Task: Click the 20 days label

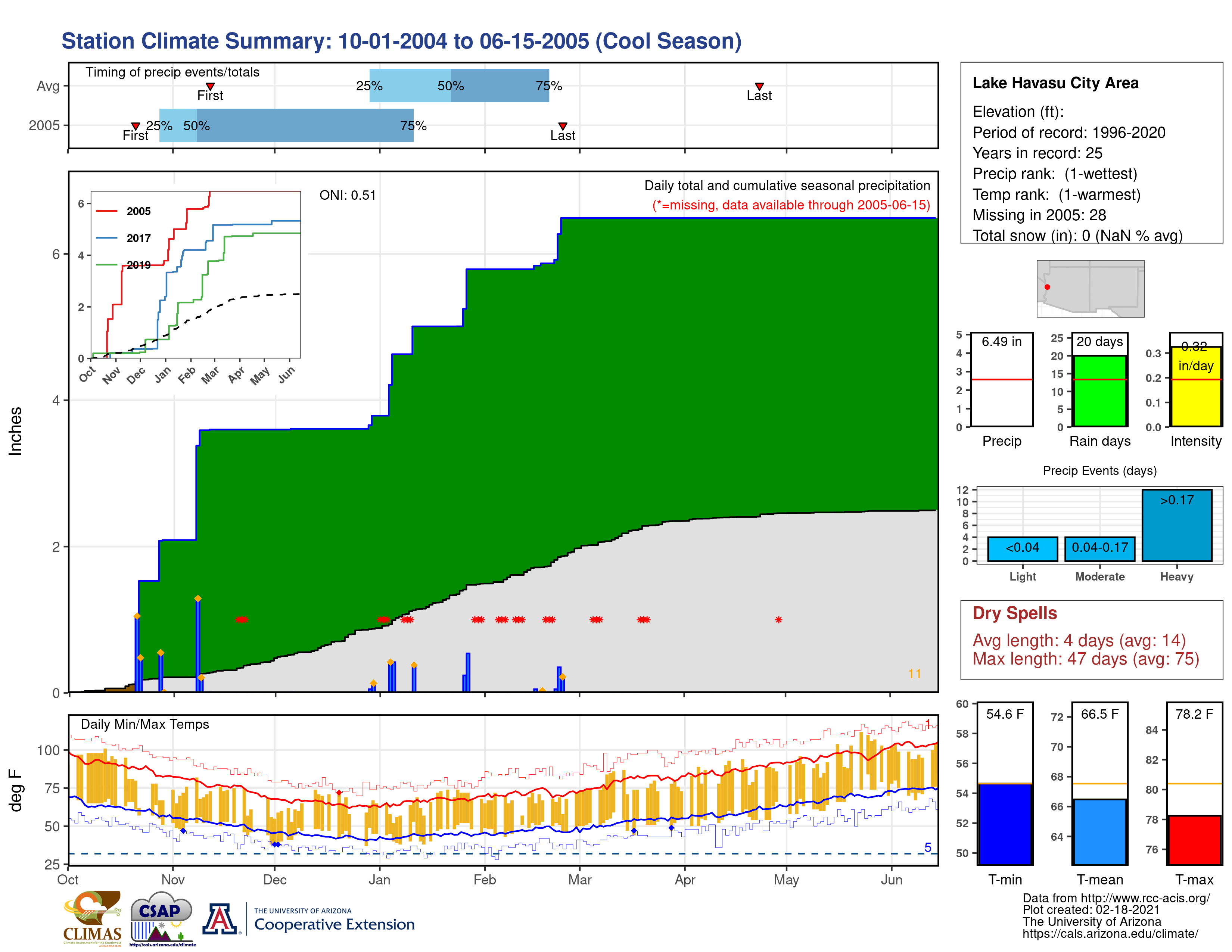Action: pyautogui.click(x=1099, y=342)
